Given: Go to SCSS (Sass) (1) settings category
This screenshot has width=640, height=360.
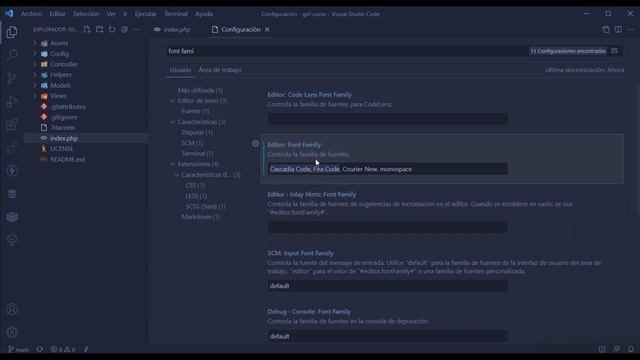Looking at the screenshot, I should 205,206.
